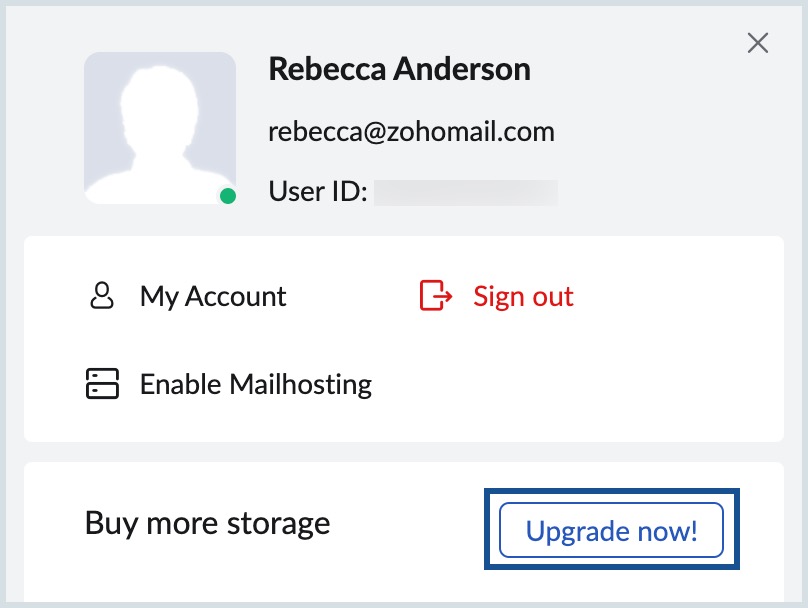Select the name Rebecca Anderson

400,70
